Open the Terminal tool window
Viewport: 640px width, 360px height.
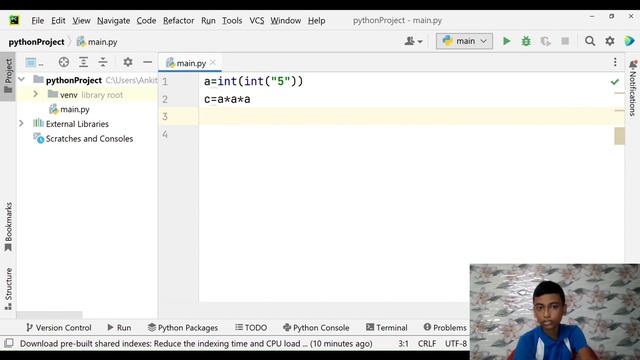(387, 327)
